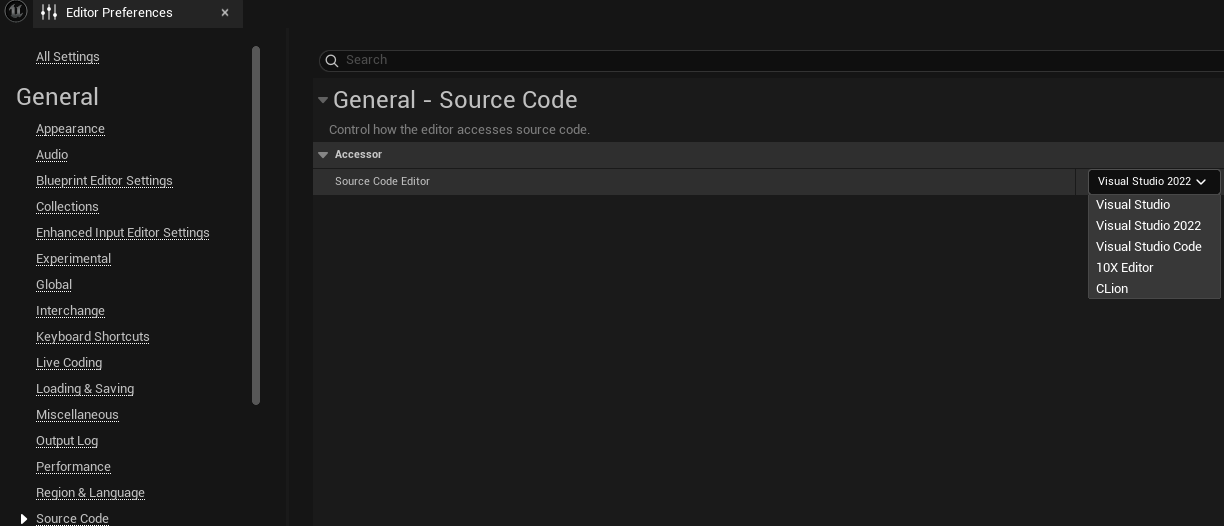1224x526 pixels.
Task: Open Keyboard Shortcuts settings
Action: (92, 337)
